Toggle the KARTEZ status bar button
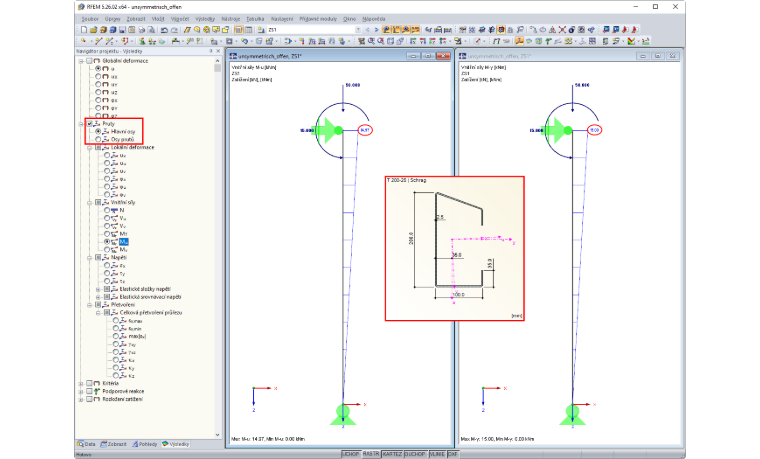Image resolution: width=760 pixels, height=459 pixels. [392, 454]
